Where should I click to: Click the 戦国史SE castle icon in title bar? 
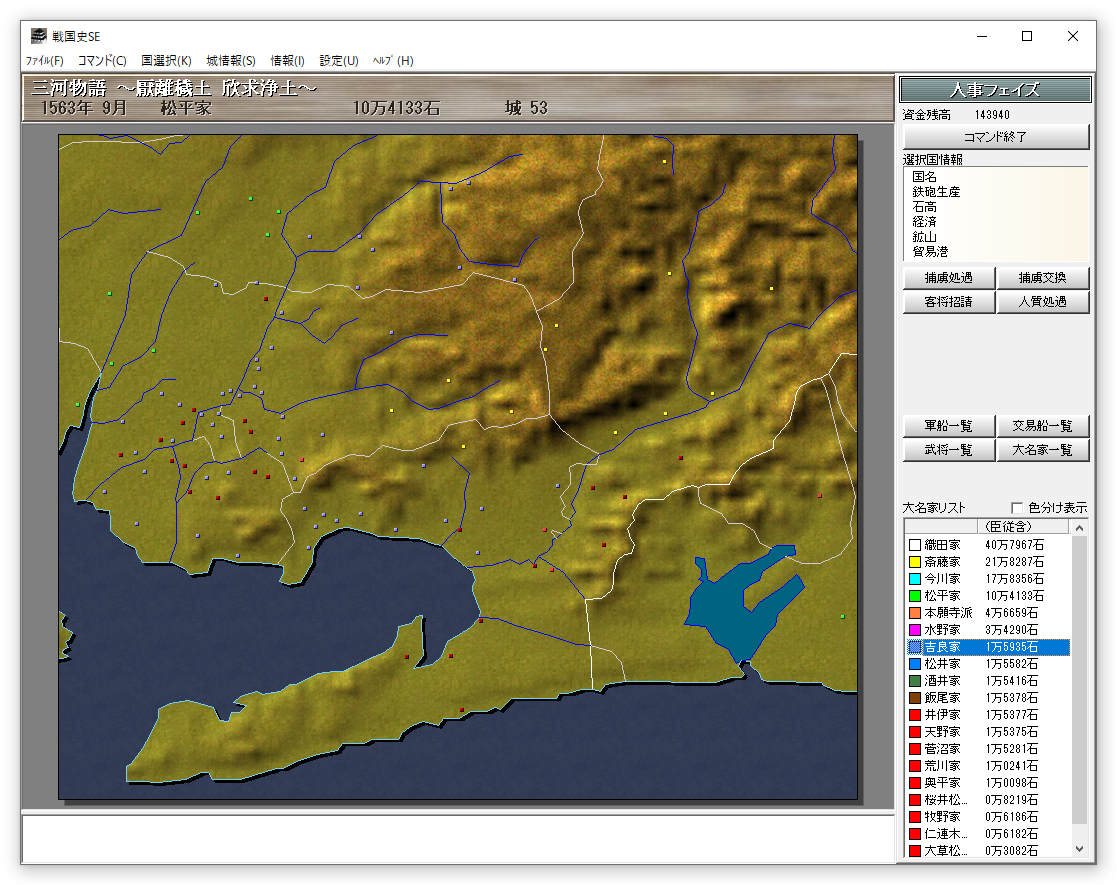(x=38, y=36)
